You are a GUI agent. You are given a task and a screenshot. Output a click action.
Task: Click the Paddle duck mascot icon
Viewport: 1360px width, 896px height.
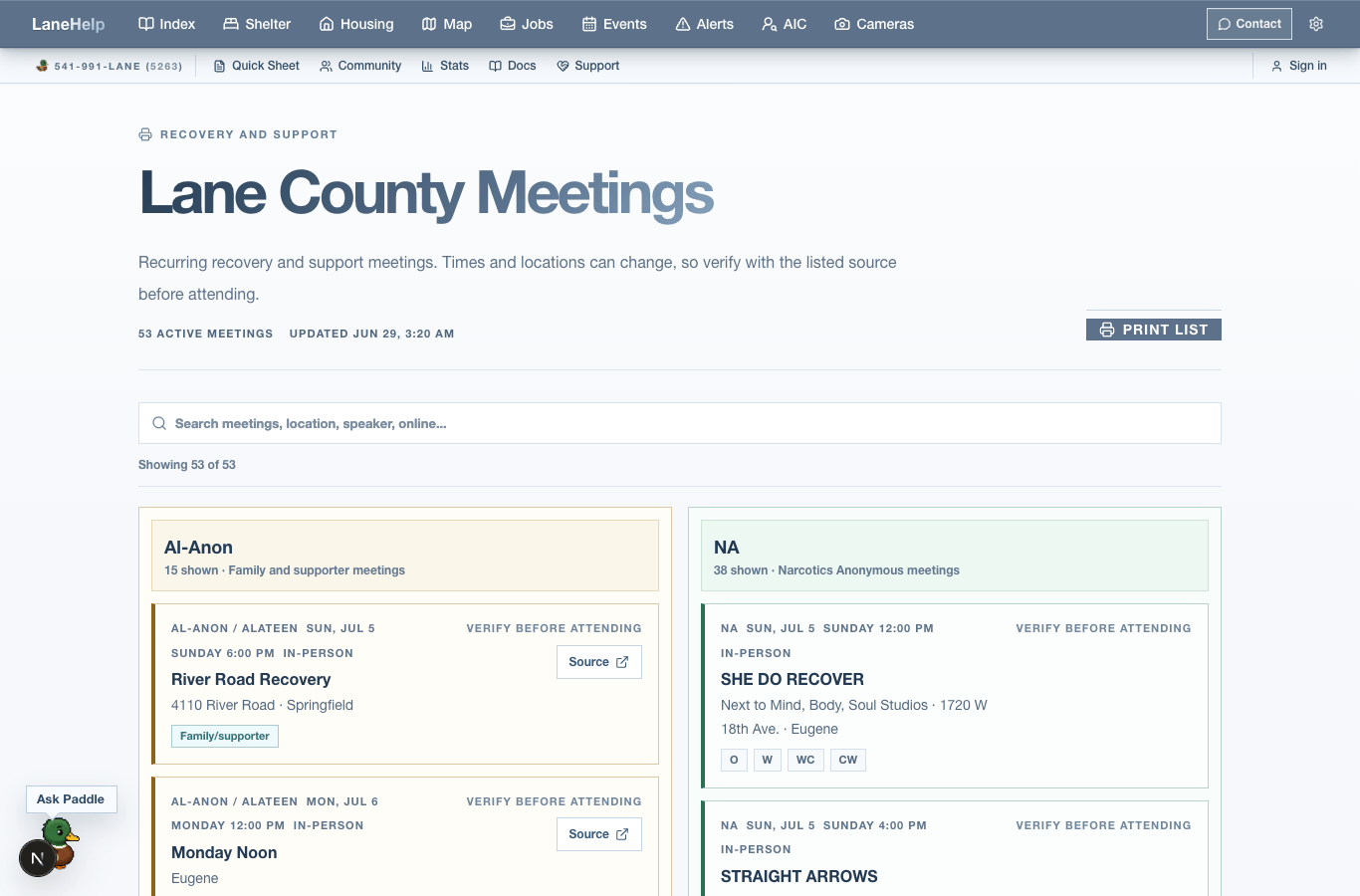pyautogui.click(x=61, y=840)
